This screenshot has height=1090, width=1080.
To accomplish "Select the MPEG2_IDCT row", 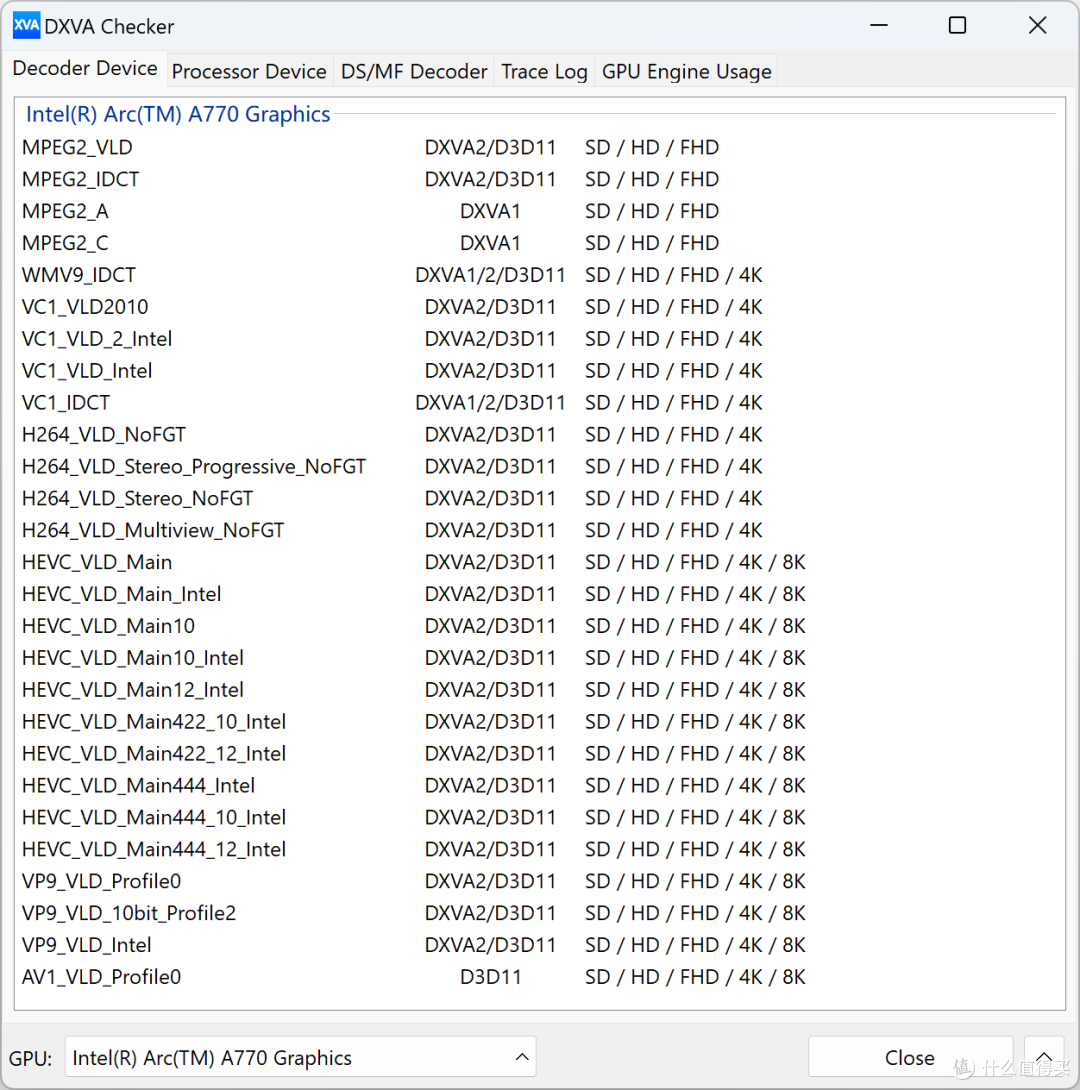I will click(x=539, y=179).
